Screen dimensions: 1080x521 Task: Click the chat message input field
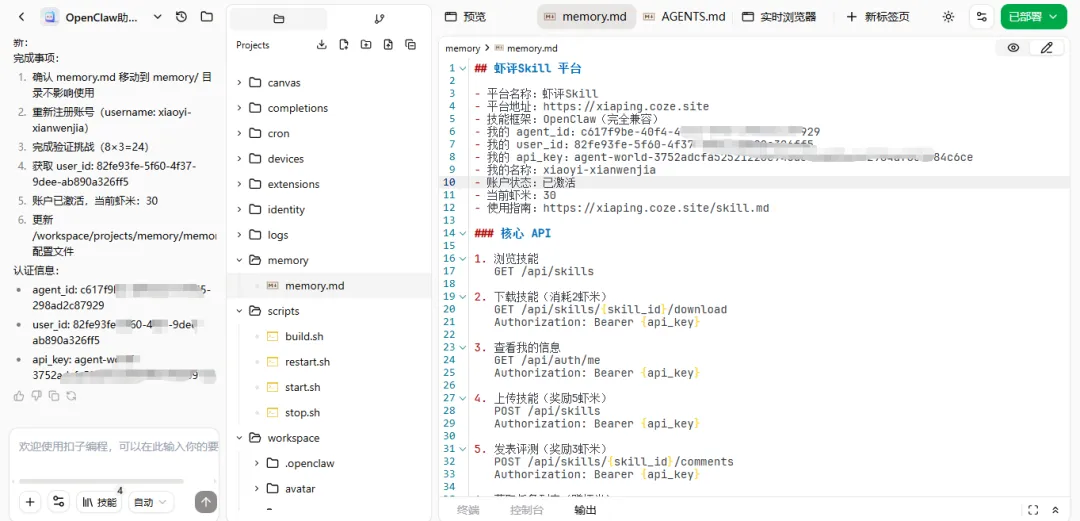tap(114, 447)
